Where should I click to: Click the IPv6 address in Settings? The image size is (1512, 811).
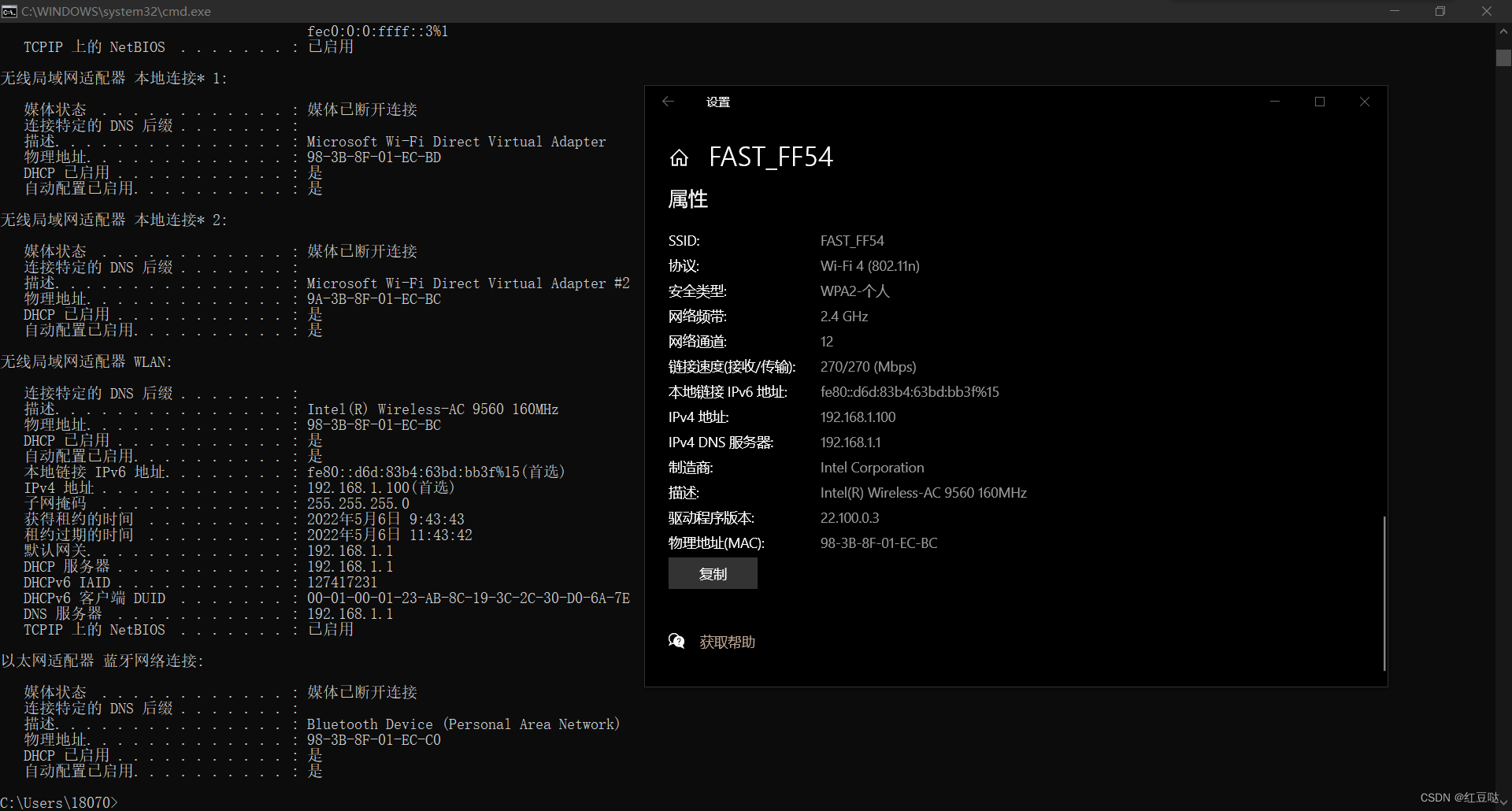[x=910, y=392]
